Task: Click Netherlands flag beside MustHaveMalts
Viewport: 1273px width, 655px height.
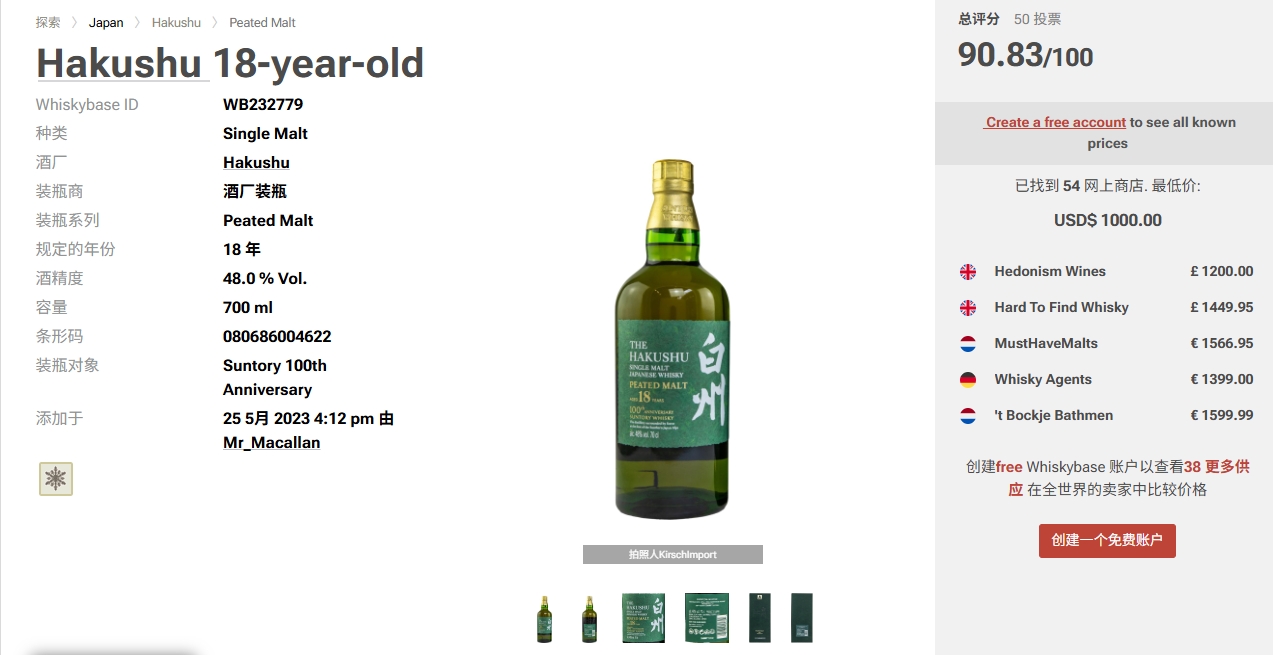Action: tap(968, 343)
